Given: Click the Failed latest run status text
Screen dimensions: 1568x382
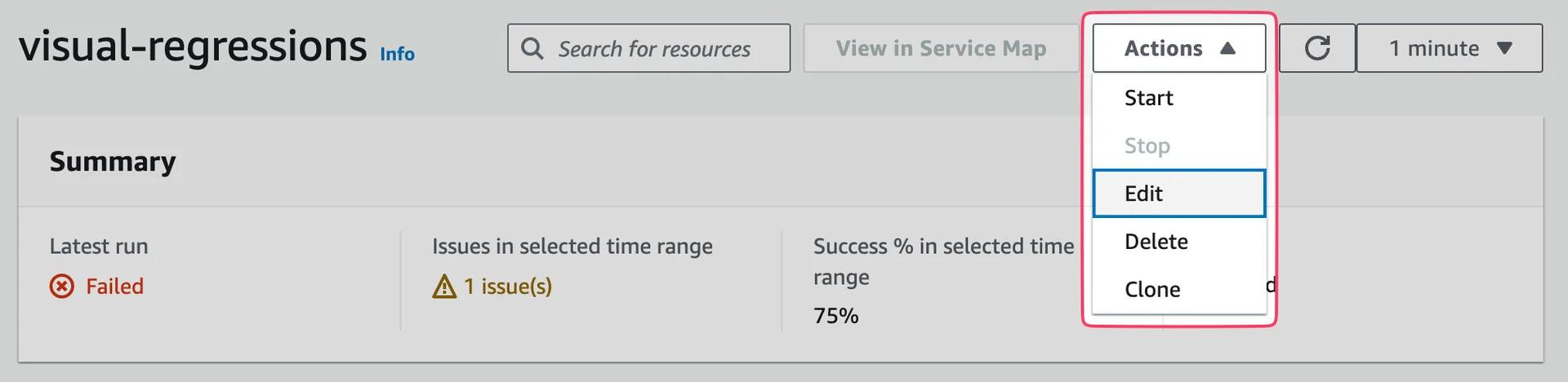Looking at the screenshot, I should click(x=114, y=286).
